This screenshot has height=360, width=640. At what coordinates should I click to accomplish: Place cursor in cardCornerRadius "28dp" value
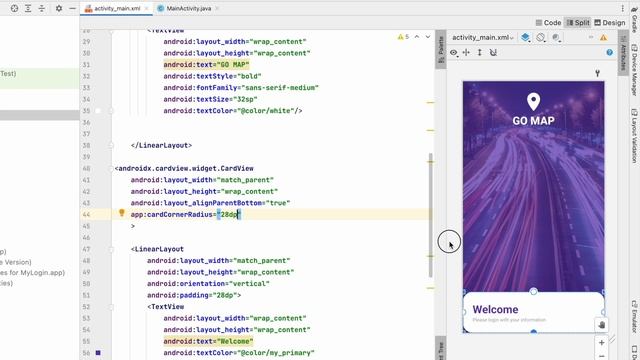[x=229, y=214]
